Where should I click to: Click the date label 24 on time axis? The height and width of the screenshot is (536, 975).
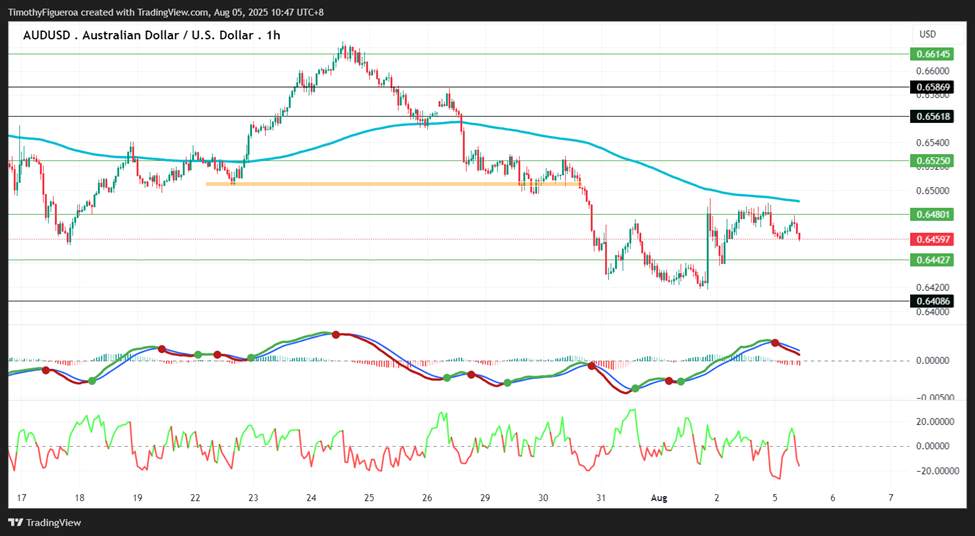coord(312,497)
